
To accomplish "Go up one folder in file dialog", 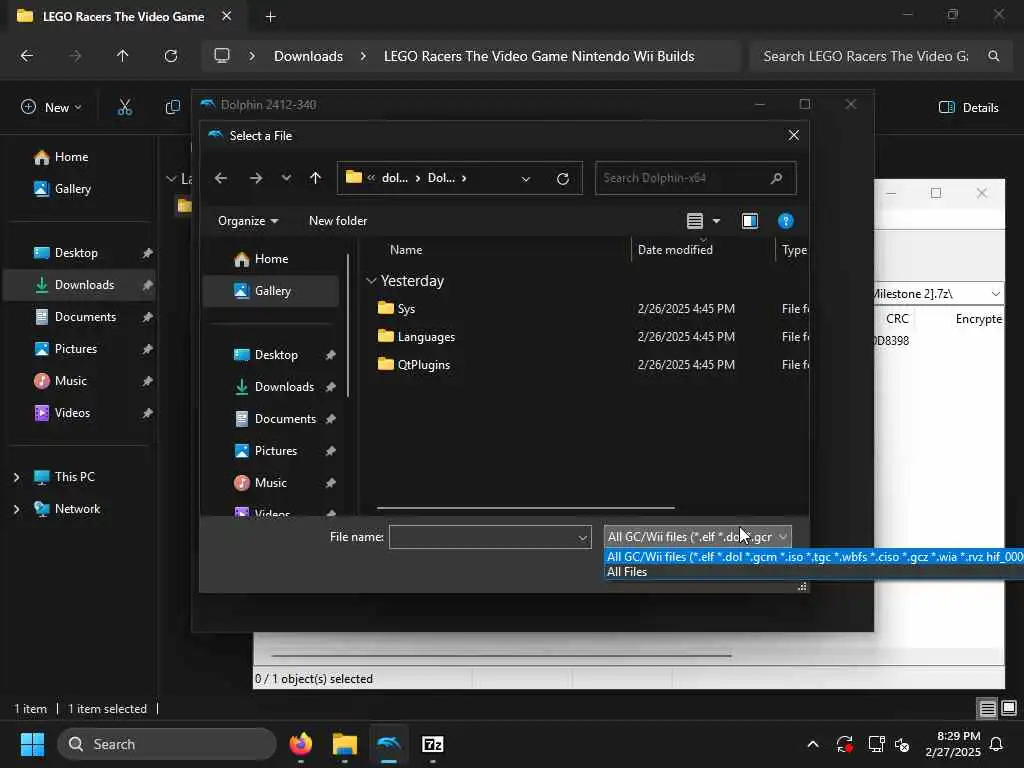I will [x=315, y=178].
